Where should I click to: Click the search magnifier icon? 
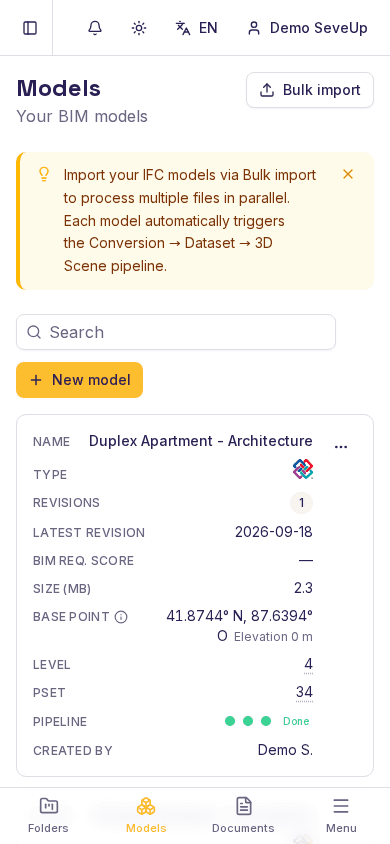(x=34, y=332)
